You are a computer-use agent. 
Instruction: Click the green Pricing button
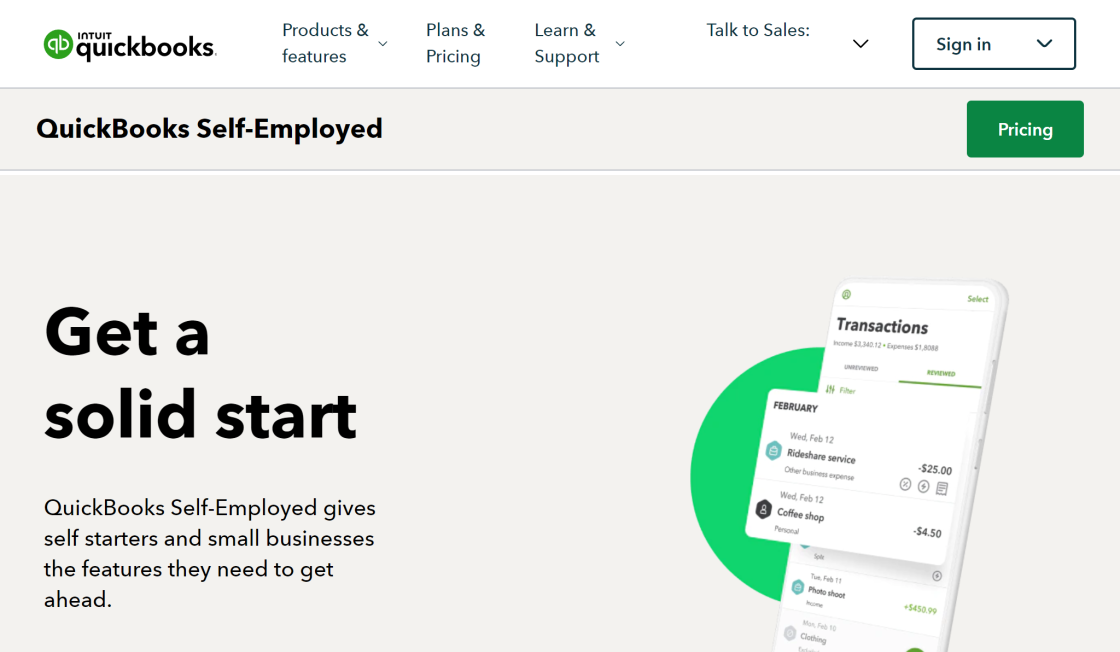(1025, 129)
